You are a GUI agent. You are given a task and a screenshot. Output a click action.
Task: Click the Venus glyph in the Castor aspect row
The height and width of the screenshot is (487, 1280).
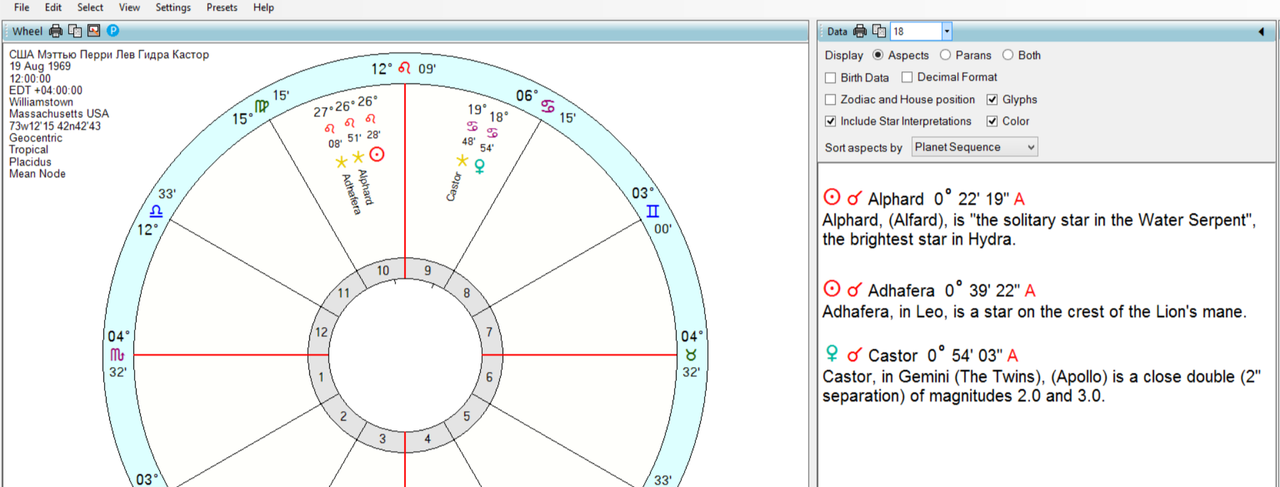(x=830, y=355)
